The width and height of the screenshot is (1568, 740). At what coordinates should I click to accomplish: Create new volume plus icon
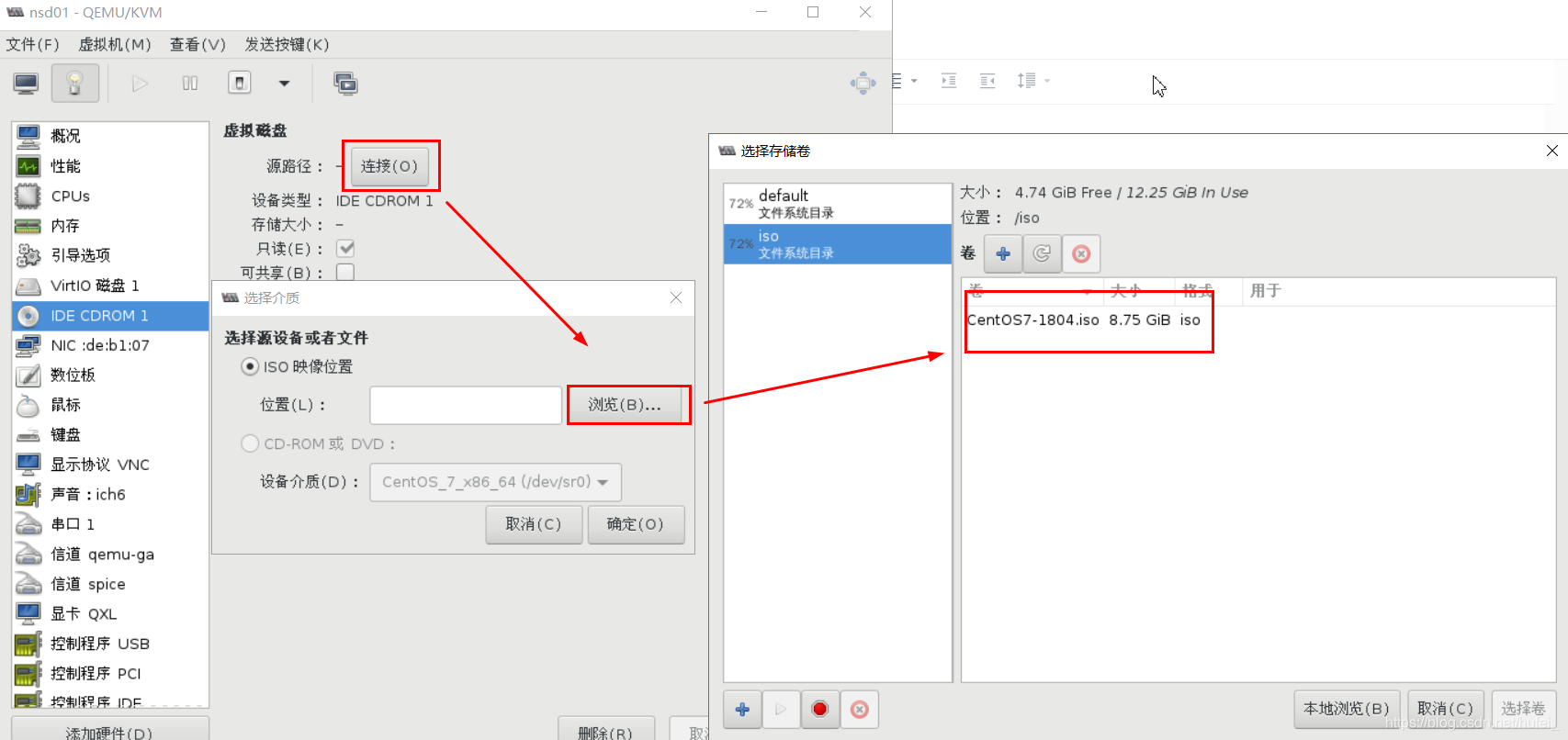(1003, 253)
